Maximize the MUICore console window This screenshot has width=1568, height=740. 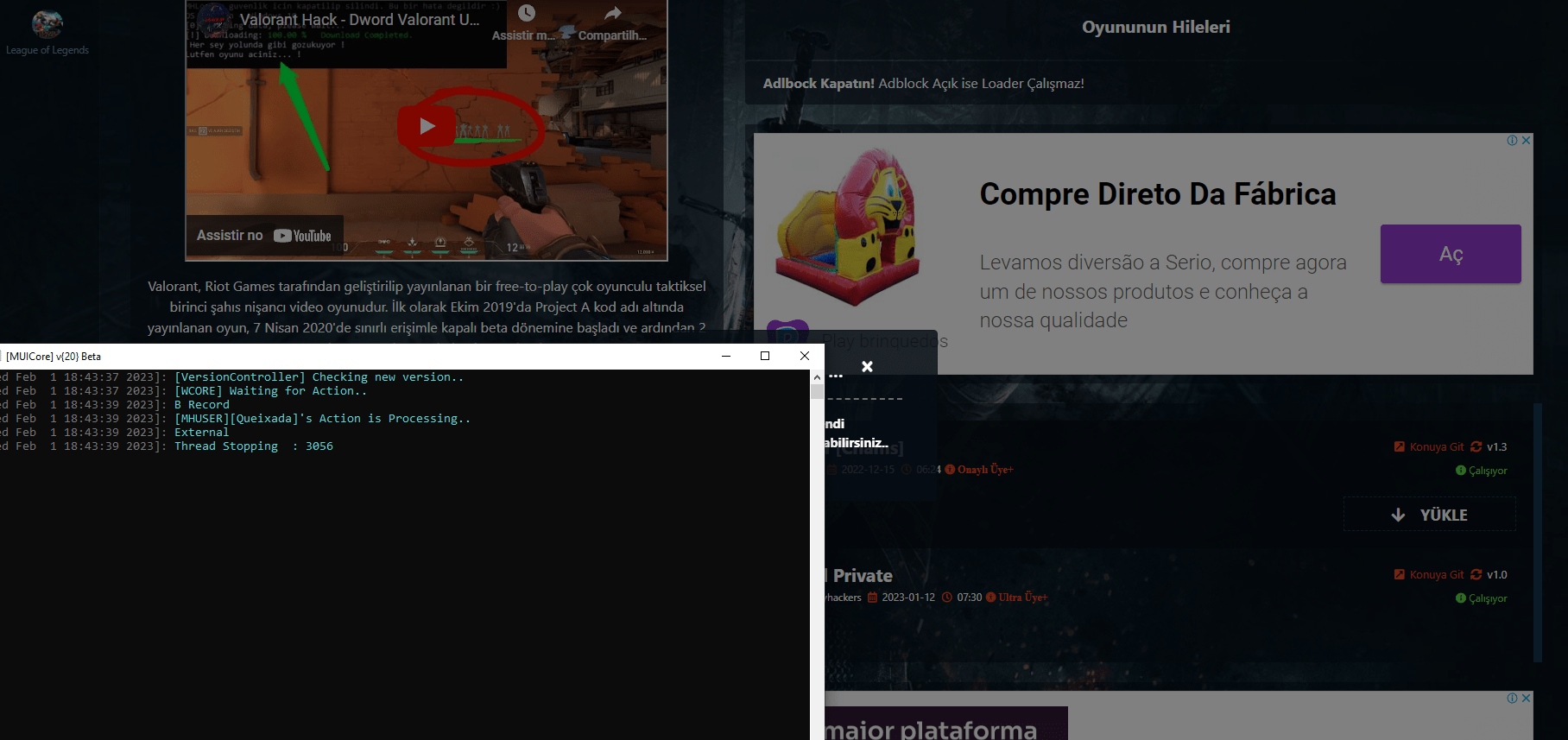(x=765, y=356)
